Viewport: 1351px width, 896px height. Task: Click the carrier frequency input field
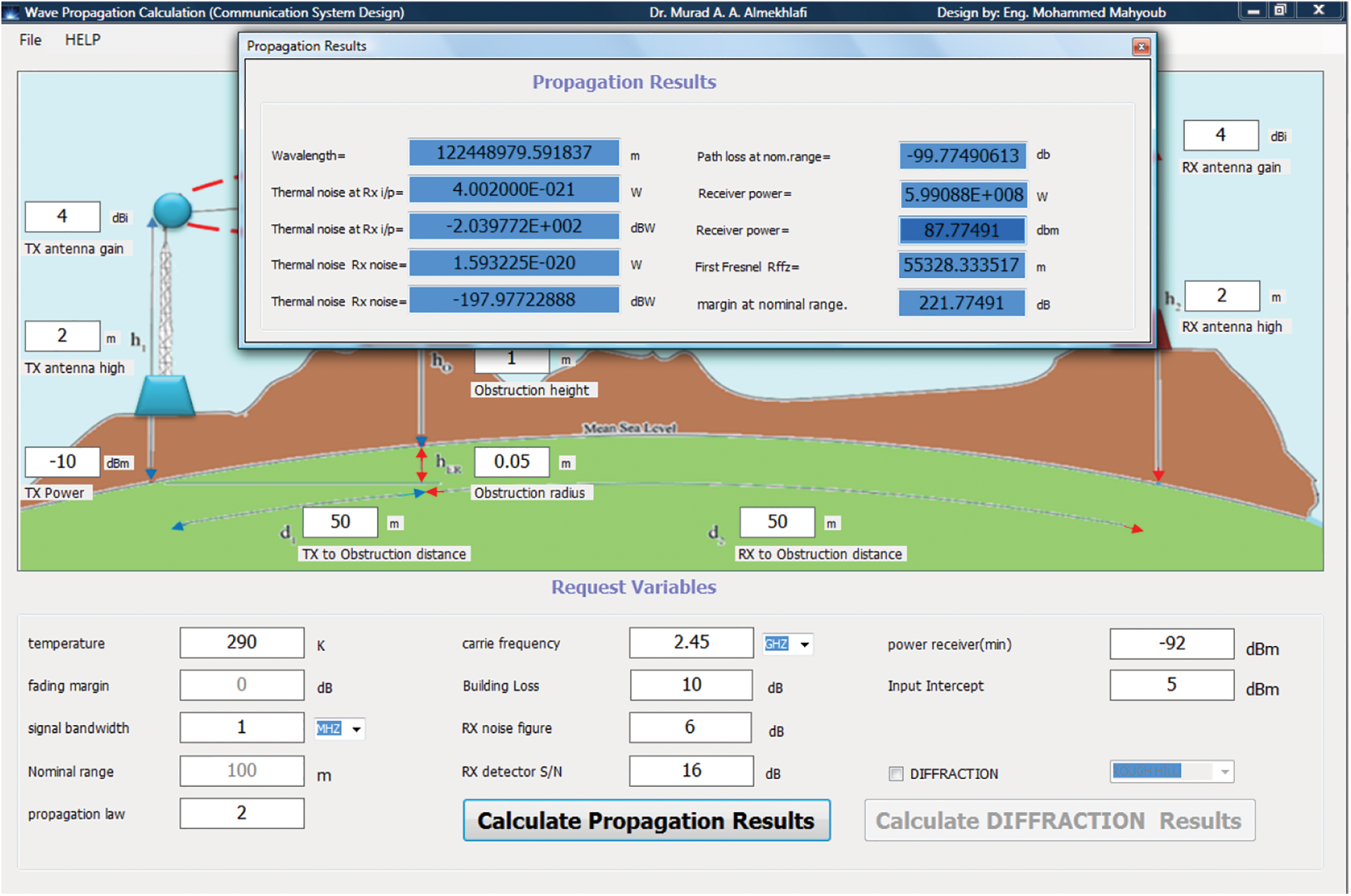click(690, 643)
